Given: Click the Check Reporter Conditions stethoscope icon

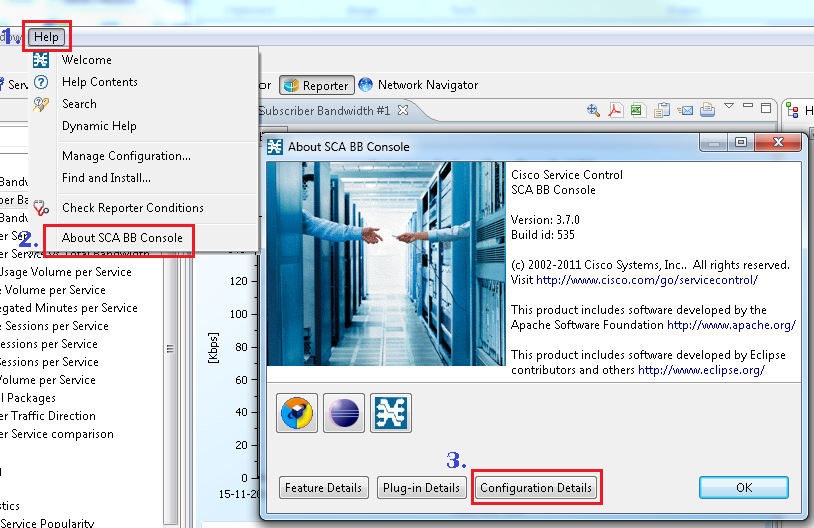Looking at the screenshot, I should (x=40, y=208).
